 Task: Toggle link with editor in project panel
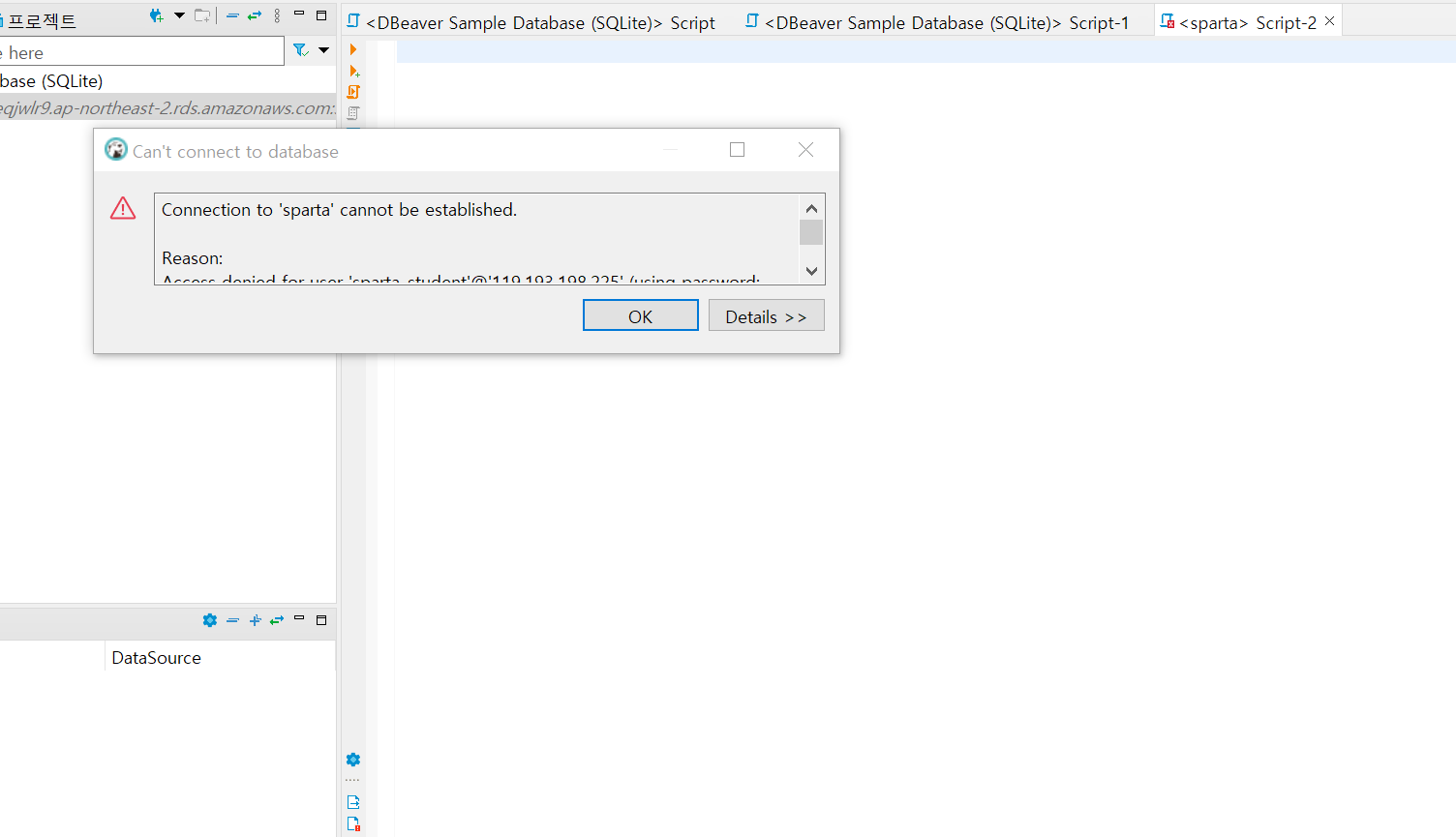(x=277, y=620)
